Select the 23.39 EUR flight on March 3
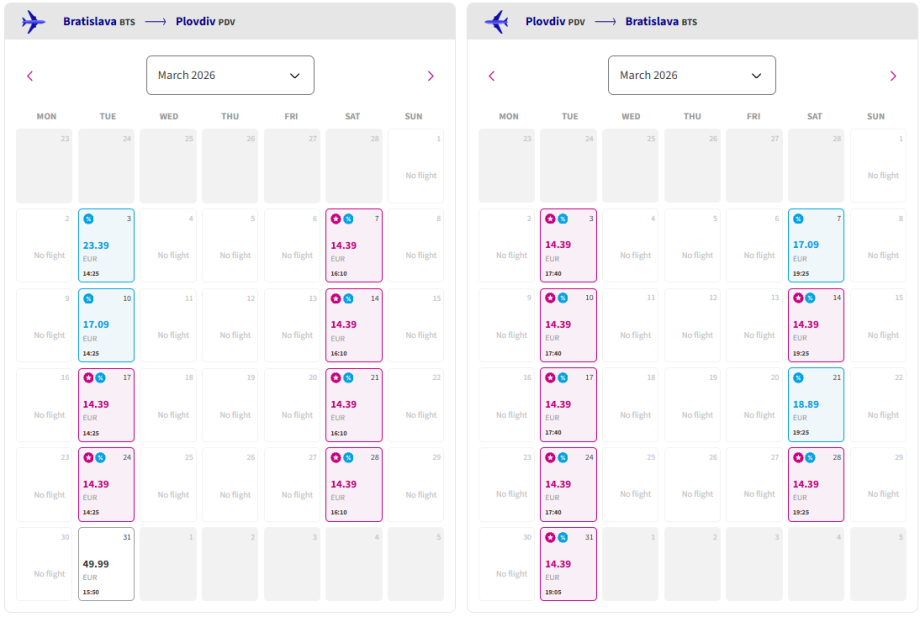The height and width of the screenshot is (617, 920). 106,246
